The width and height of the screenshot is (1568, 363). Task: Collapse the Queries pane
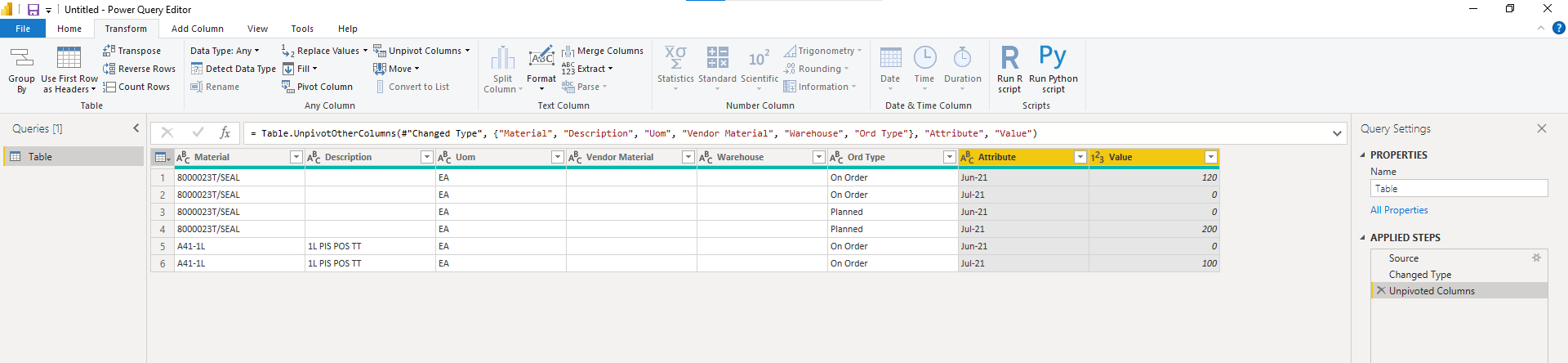click(x=136, y=128)
